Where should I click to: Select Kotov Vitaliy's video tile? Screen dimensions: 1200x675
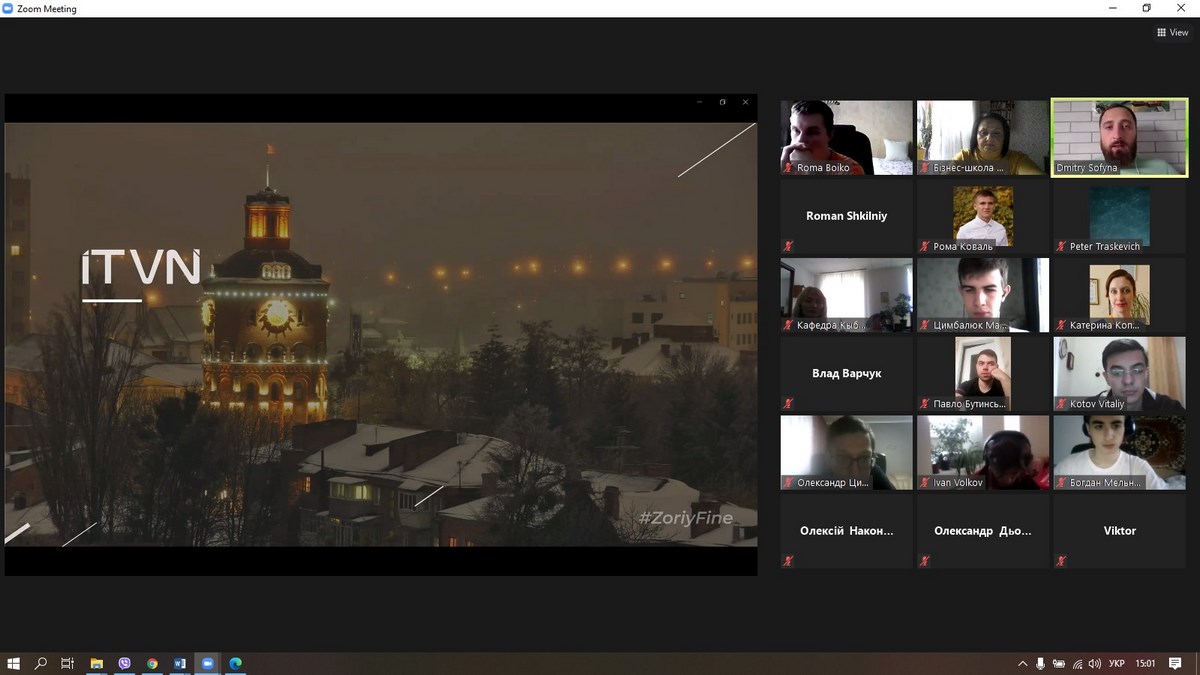point(1119,373)
